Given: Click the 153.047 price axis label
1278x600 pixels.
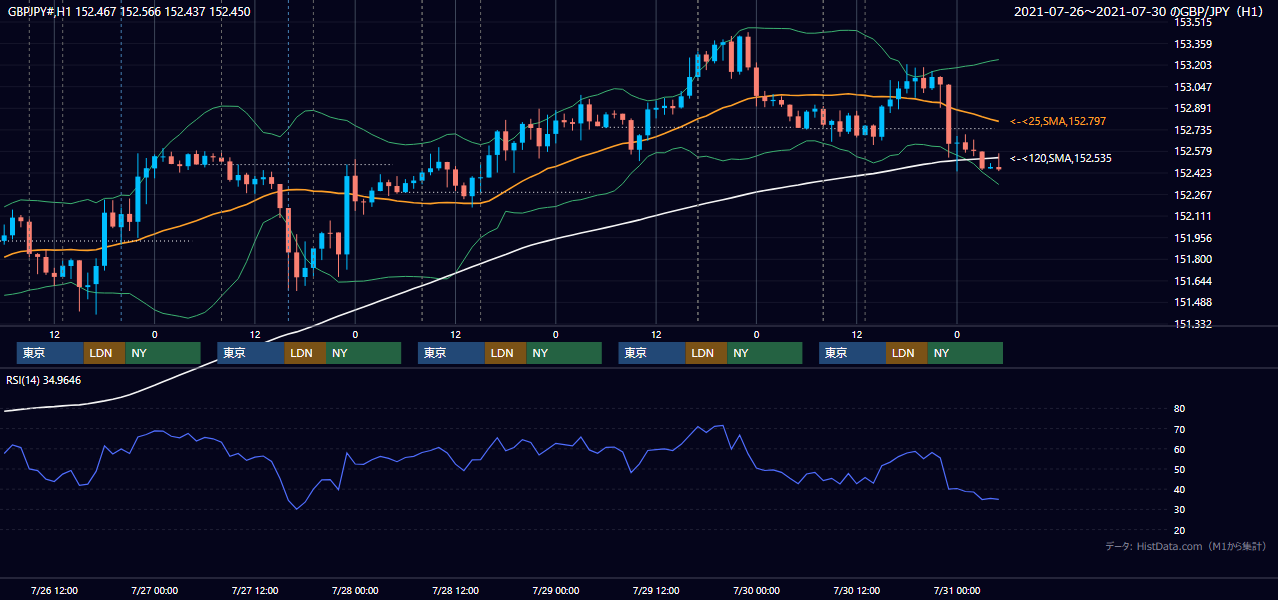Looking at the screenshot, I should 1193,87.
